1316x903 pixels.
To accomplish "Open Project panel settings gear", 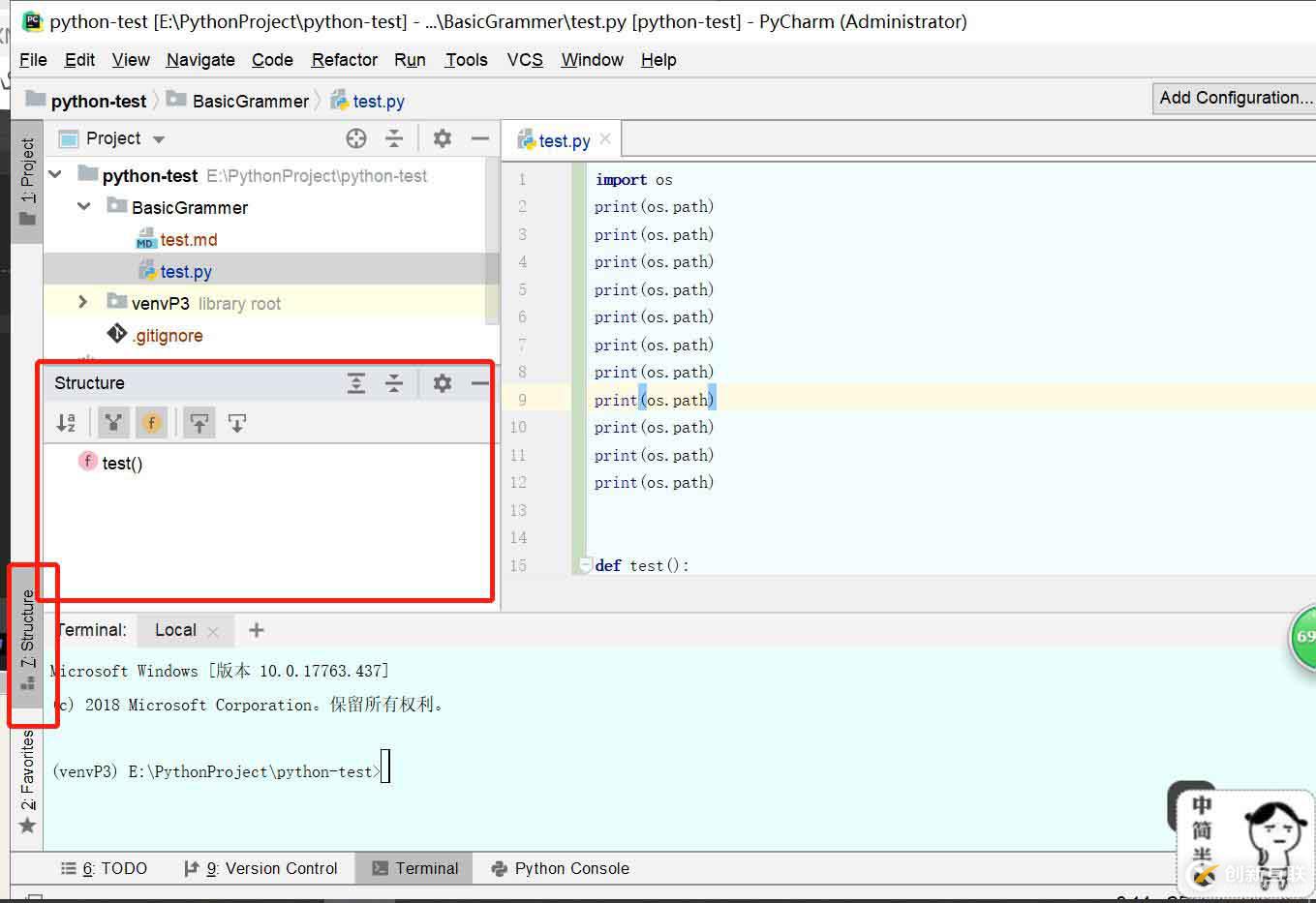I will point(443,138).
